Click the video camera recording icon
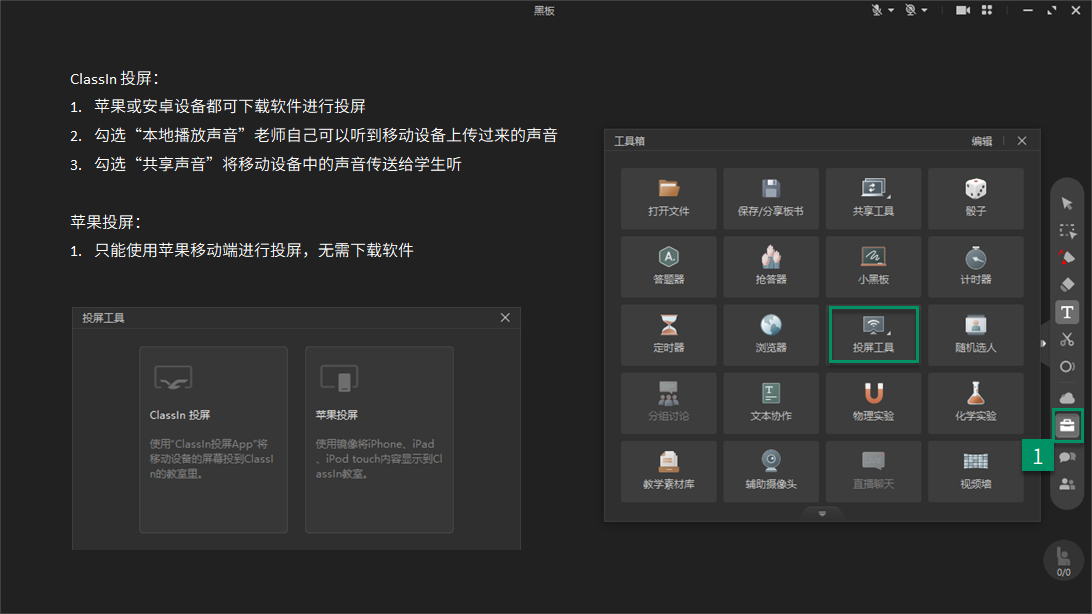The width and height of the screenshot is (1092, 614). click(x=963, y=10)
